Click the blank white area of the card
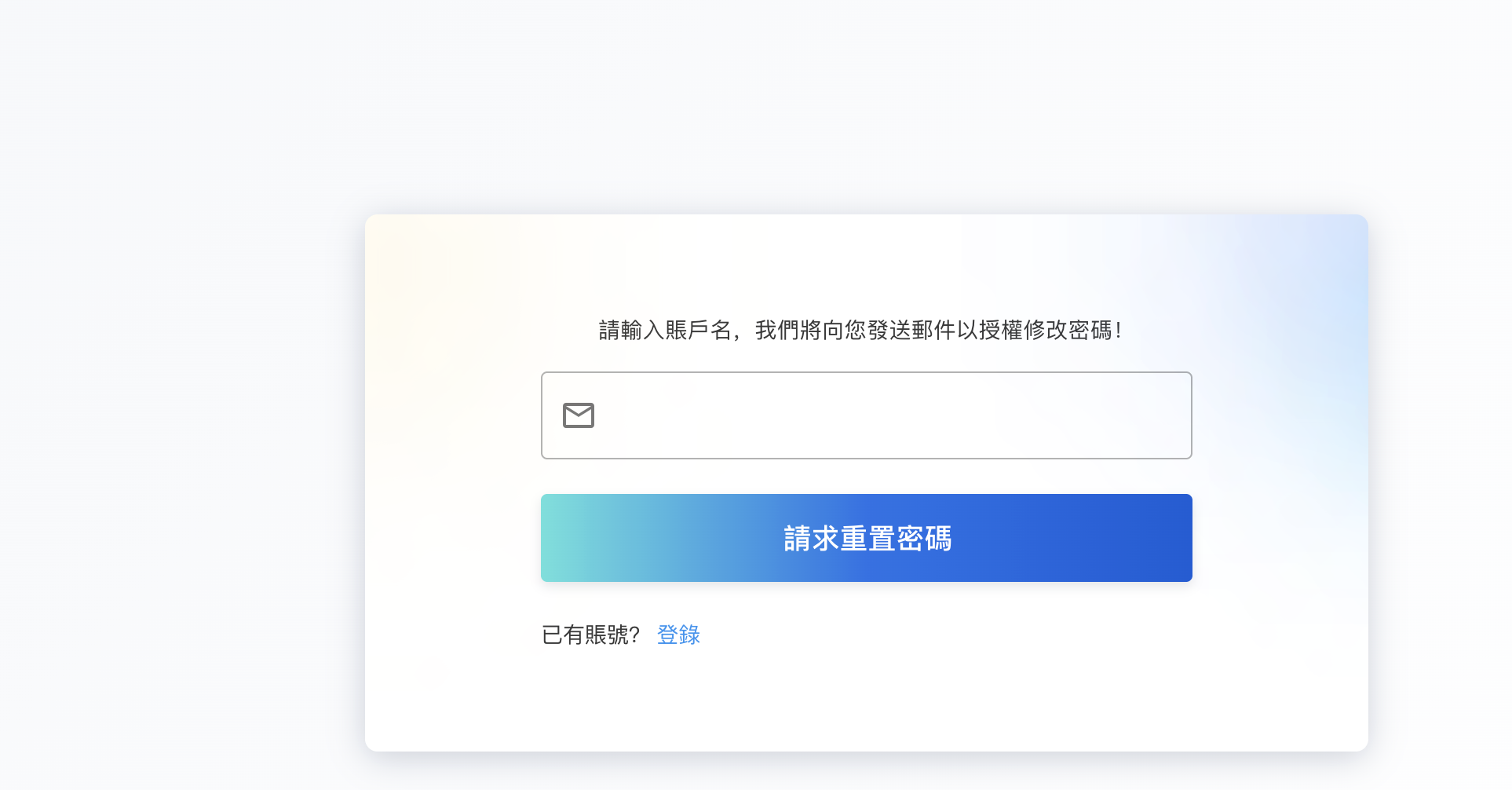 tap(867, 699)
